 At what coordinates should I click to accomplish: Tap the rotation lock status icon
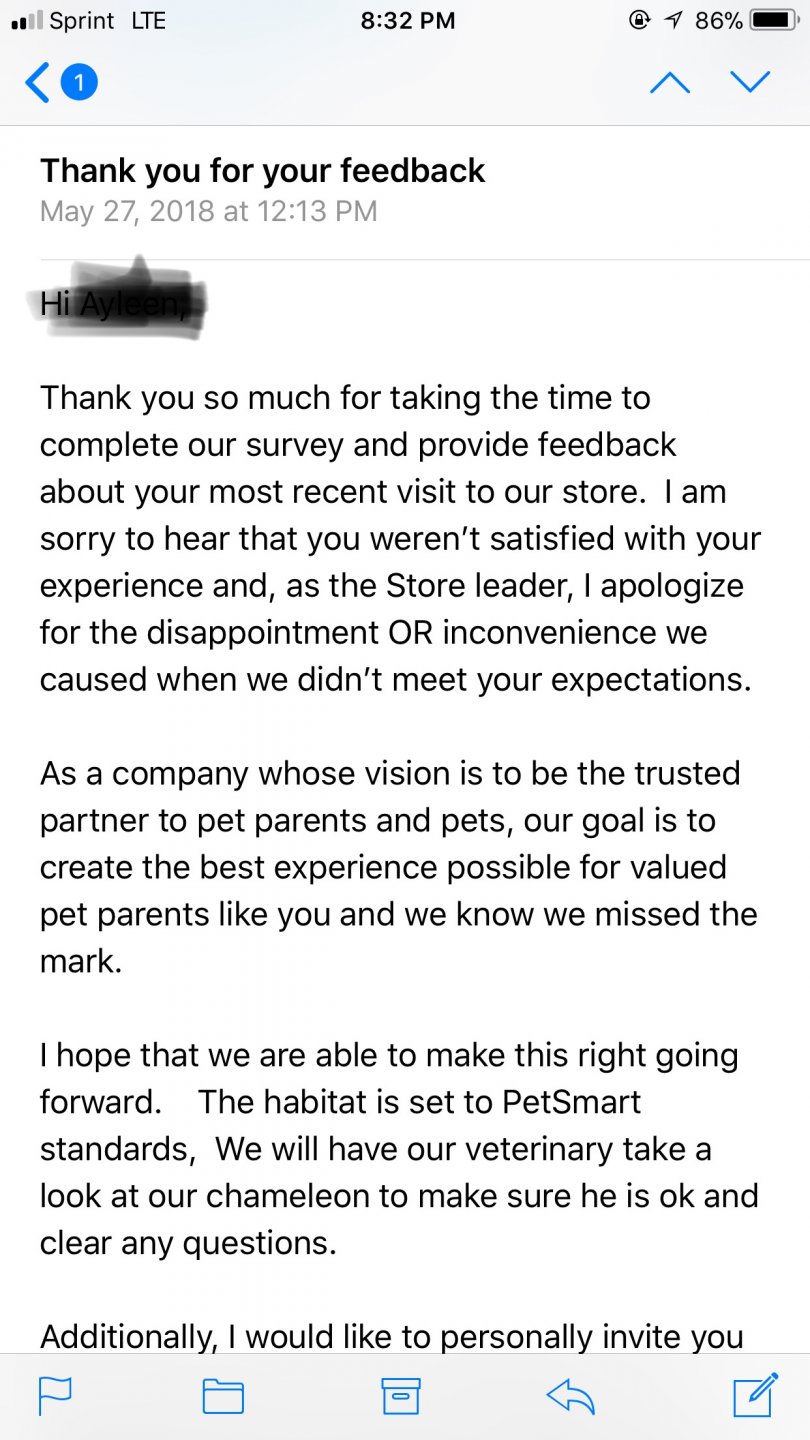tap(640, 21)
